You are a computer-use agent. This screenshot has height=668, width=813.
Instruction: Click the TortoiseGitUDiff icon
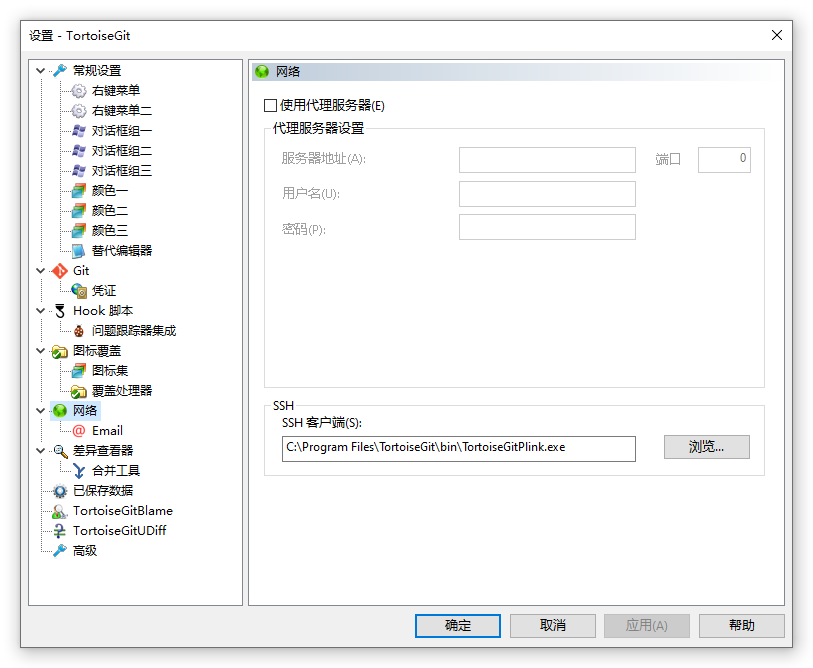point(60,531)
